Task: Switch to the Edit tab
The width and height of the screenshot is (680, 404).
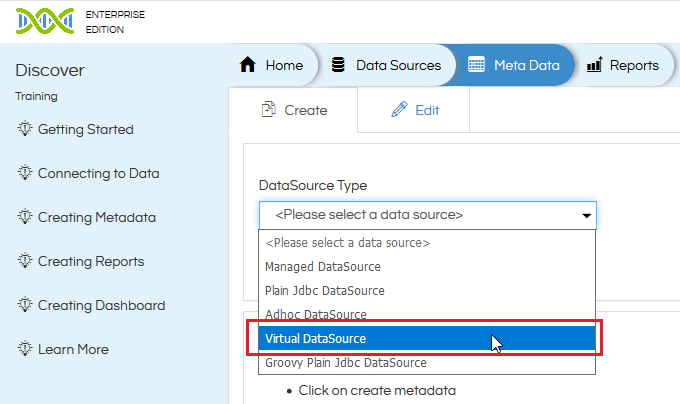Action: [415, 110]
